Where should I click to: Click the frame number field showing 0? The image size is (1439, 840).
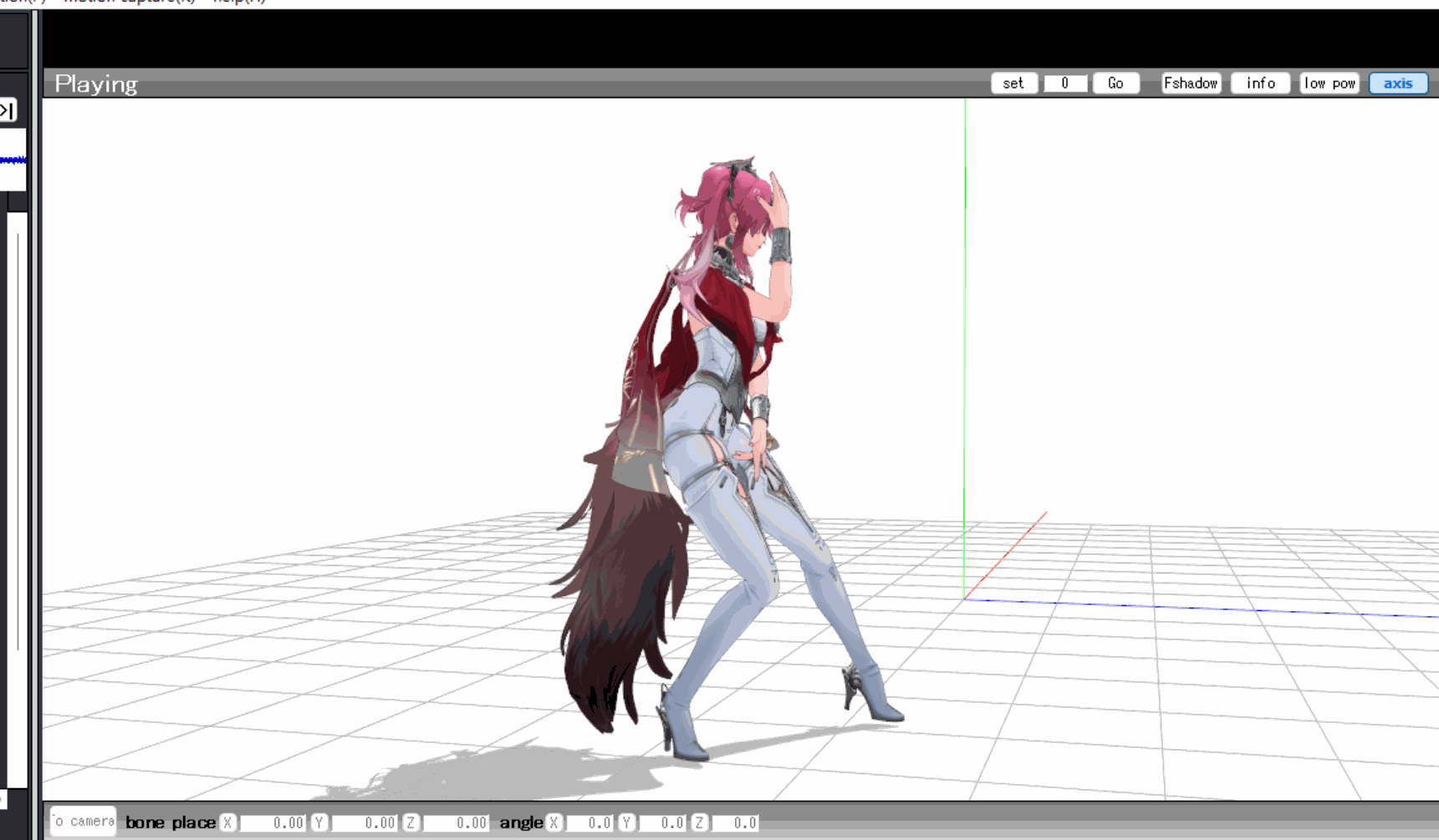tap(1065, 84)
